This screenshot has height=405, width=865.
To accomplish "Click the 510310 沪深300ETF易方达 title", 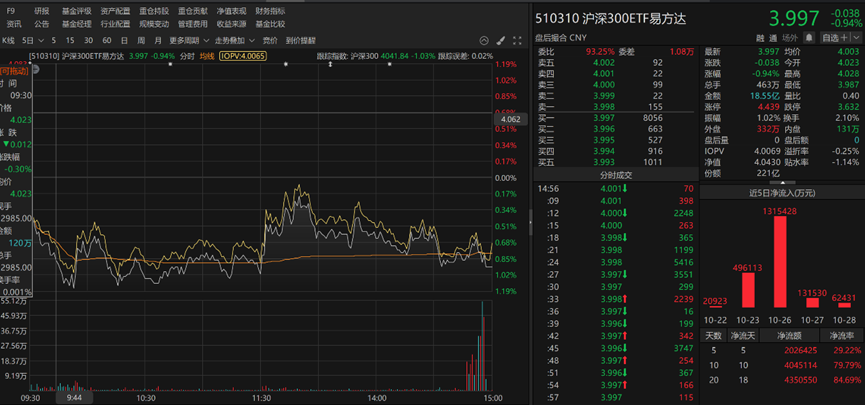I will pos(610,19).
